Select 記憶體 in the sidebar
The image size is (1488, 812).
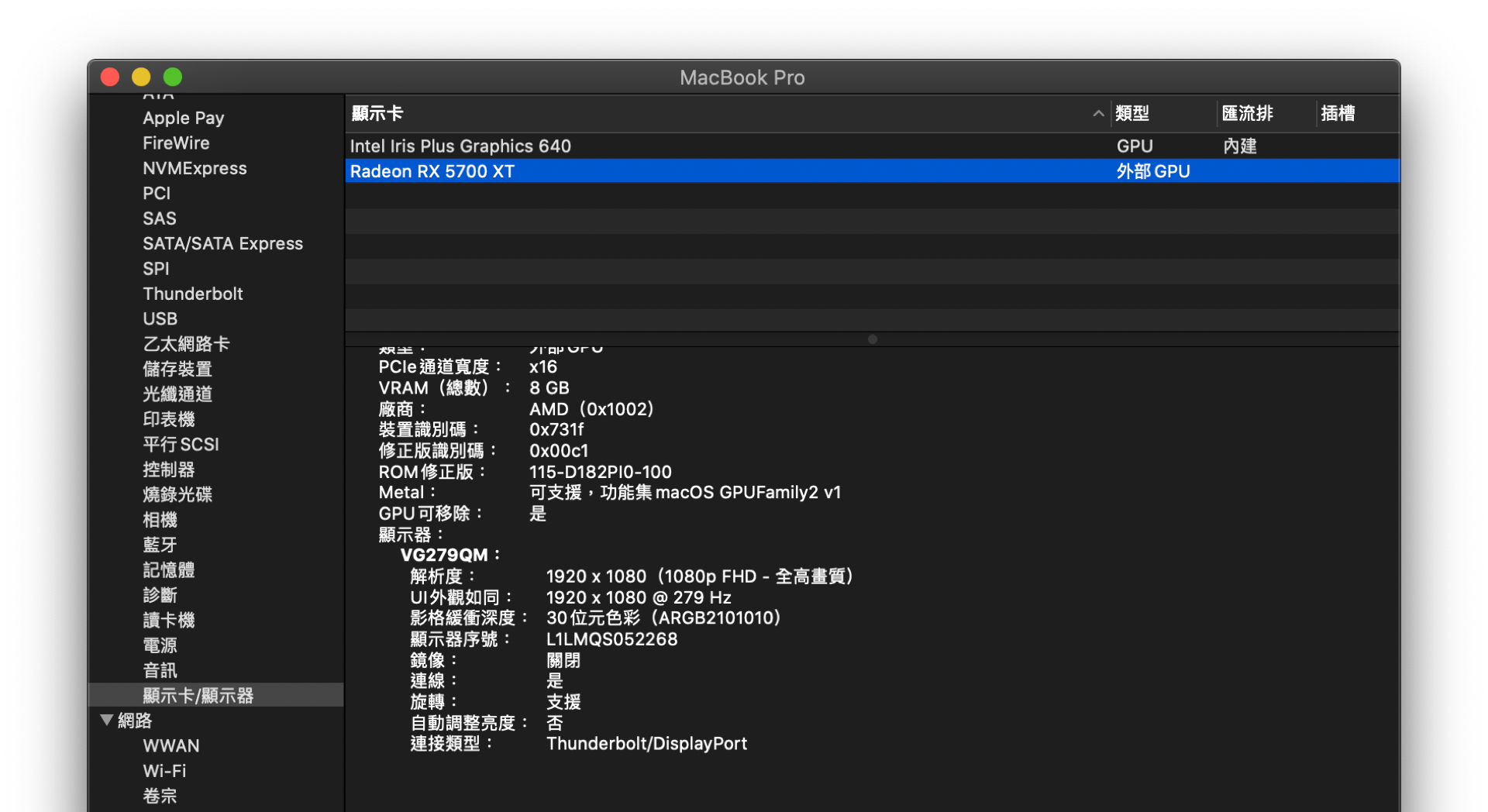click(x=169, y=570)
